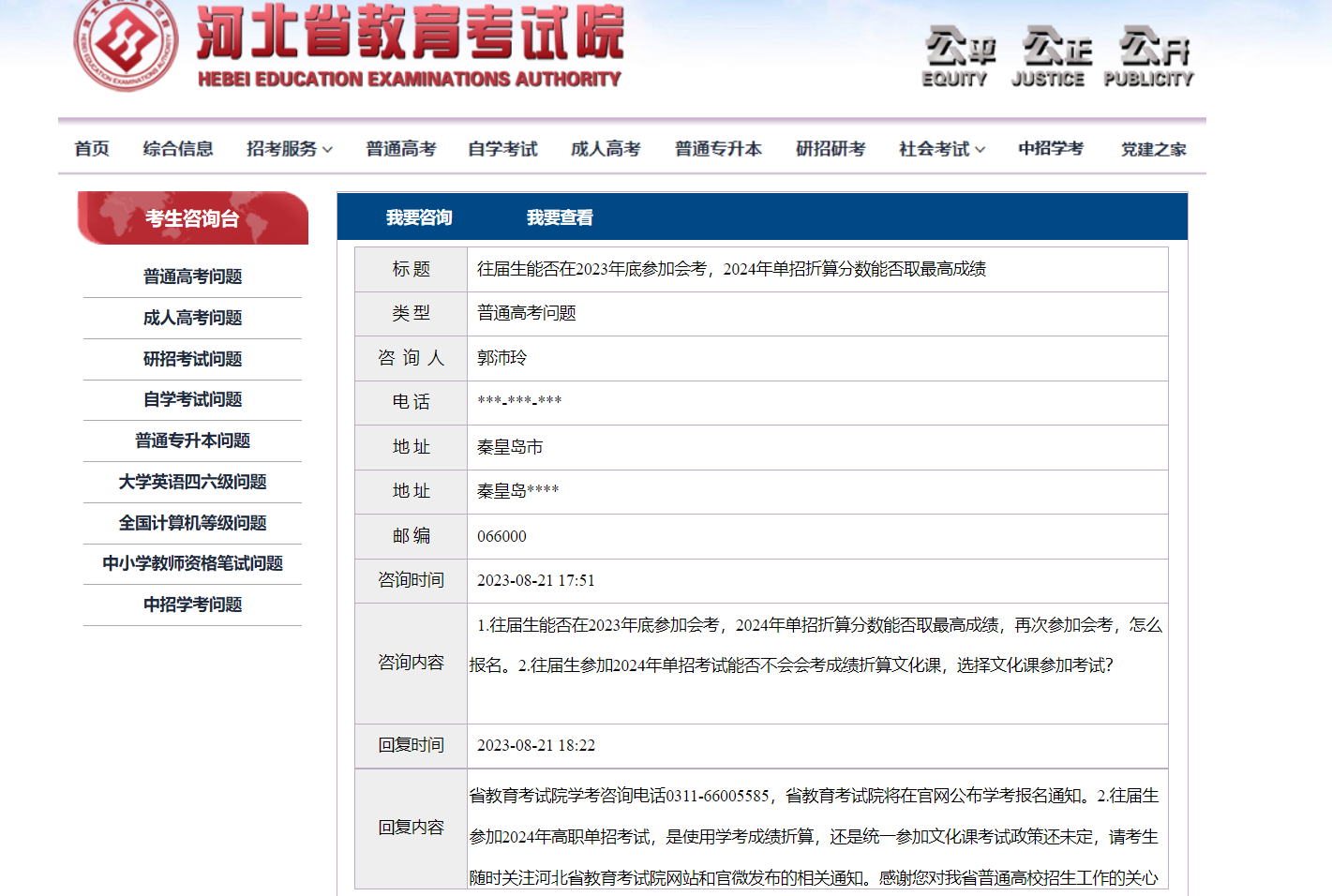Image resolution: width=1332 pixels, height=896 pixels.
Task: Click the 咨询人 label cell
Action: 411,358
